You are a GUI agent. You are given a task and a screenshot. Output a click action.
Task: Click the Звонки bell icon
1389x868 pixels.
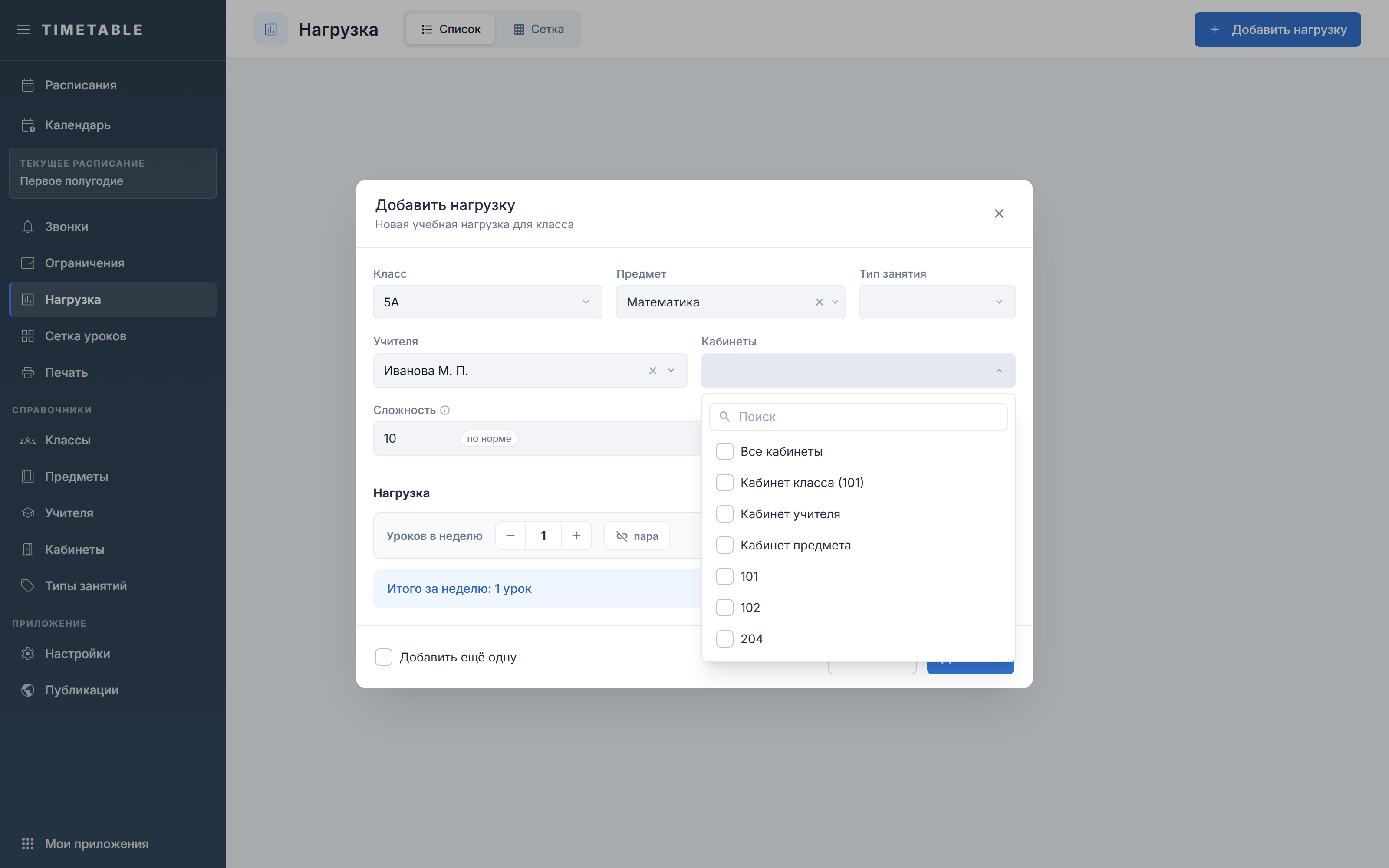click(x=27, y=227)
